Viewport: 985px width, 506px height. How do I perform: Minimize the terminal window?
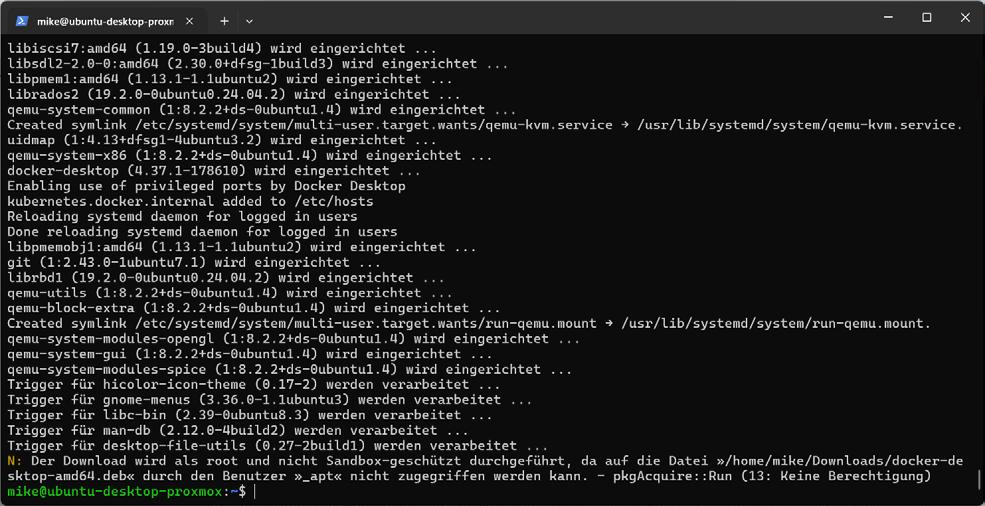pyautogui.click(x=888, y=18)
